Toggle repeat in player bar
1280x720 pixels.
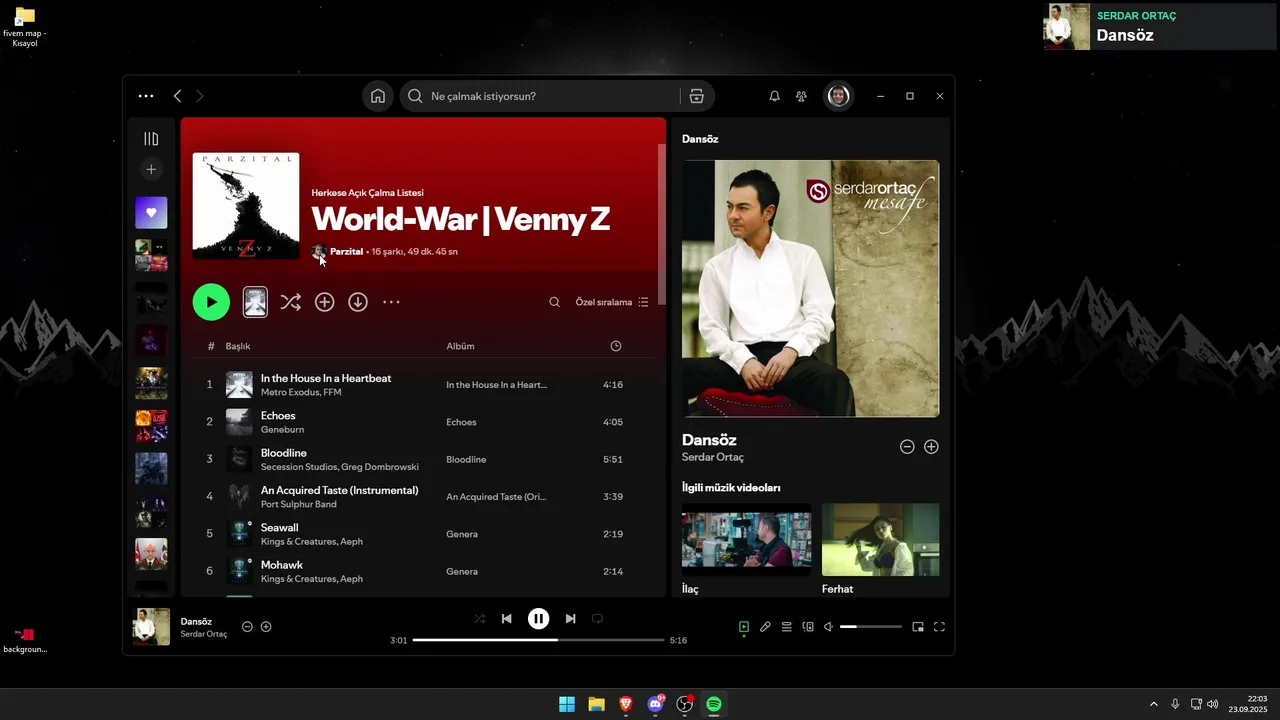(597, 619)
